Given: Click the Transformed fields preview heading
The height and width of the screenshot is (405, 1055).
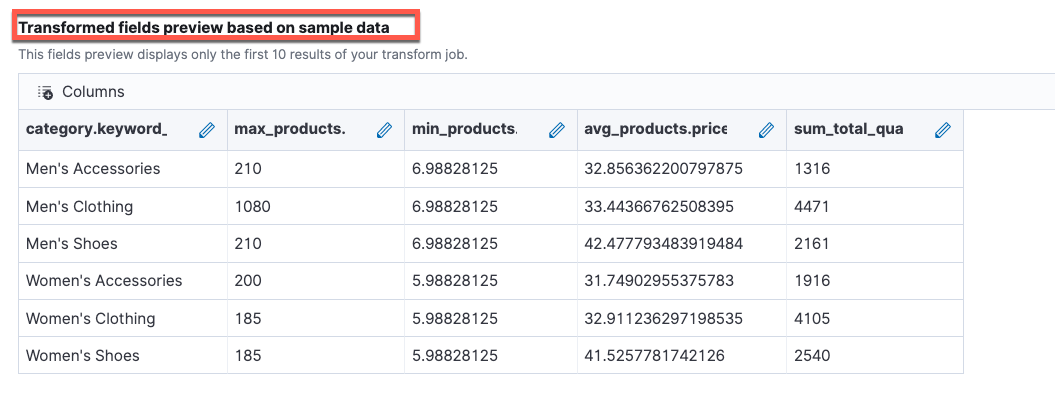Looking at the screenshot, I should (x=204, y=28).
